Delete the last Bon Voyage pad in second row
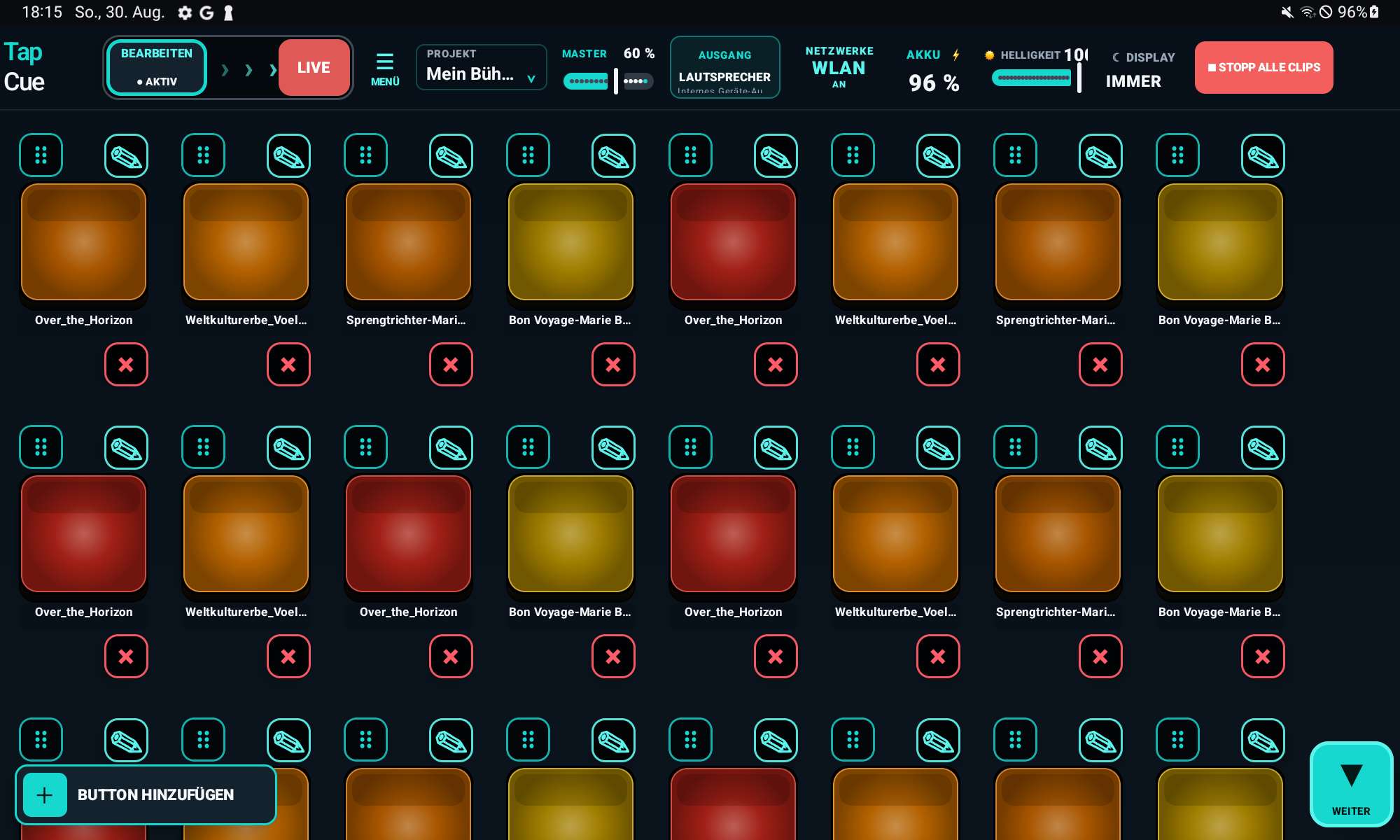 (1263, 656)
